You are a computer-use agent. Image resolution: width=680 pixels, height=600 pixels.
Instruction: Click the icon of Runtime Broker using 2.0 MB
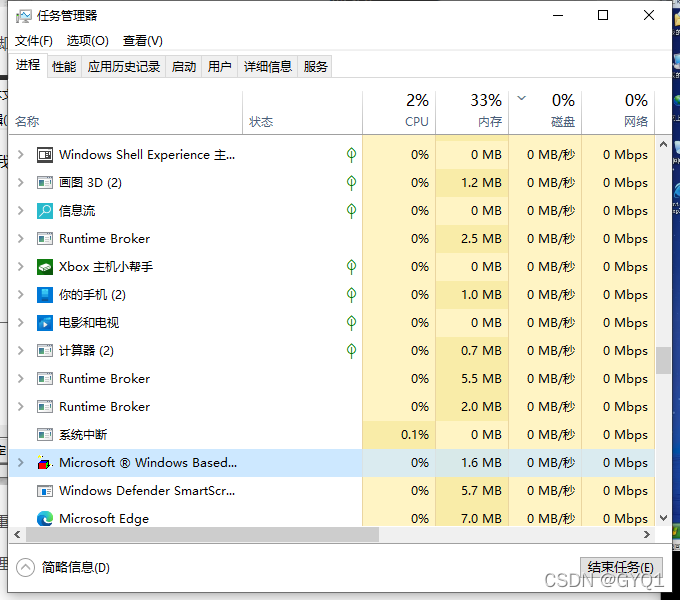[x=45, y=407]
